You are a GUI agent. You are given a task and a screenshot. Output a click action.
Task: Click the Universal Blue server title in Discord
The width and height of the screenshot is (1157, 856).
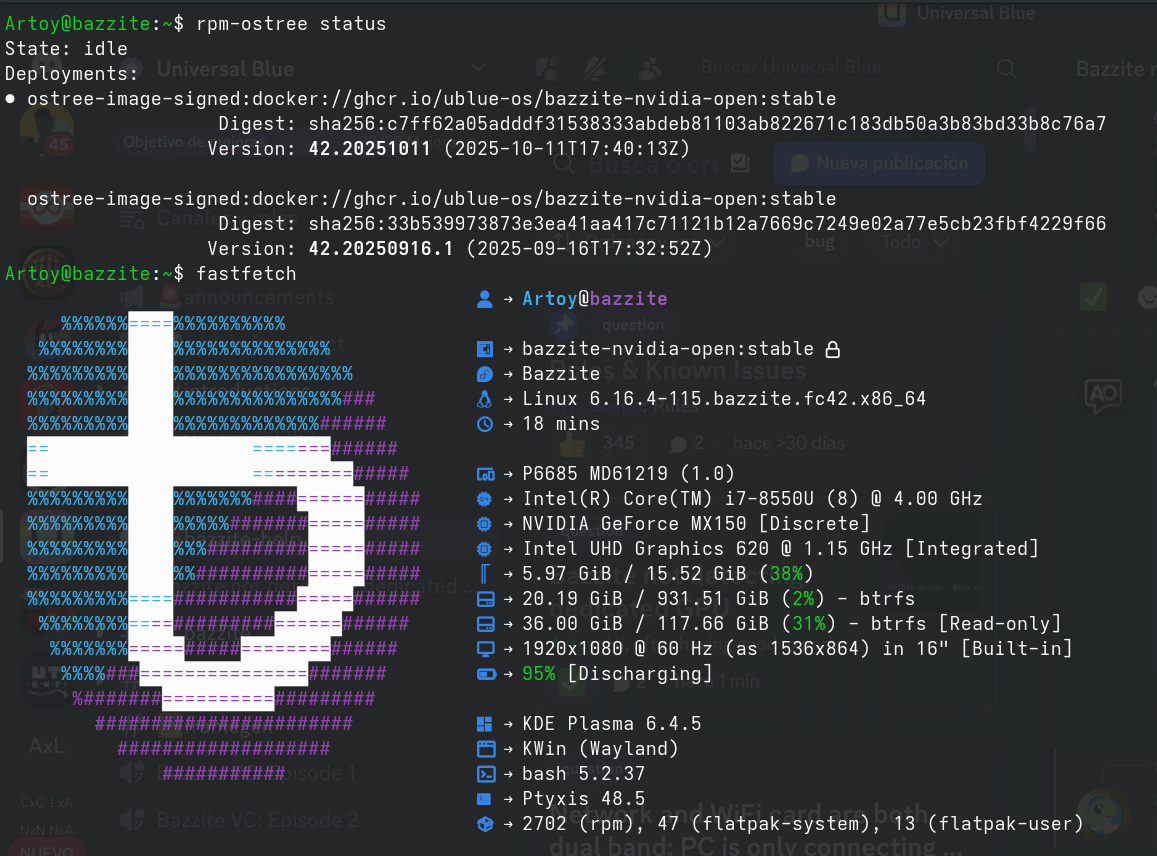pos(225,69)
